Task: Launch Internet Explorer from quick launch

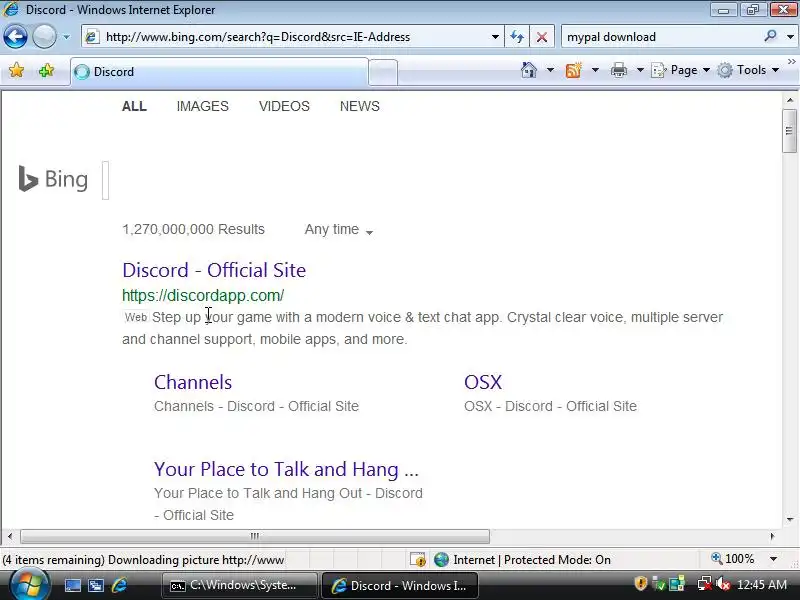Action: point(119,585)
